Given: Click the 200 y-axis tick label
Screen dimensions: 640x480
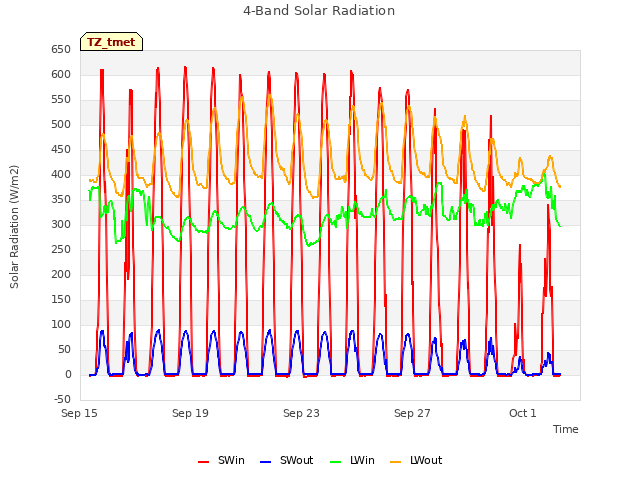Looking at the screenshot, I should click(61, 275).
